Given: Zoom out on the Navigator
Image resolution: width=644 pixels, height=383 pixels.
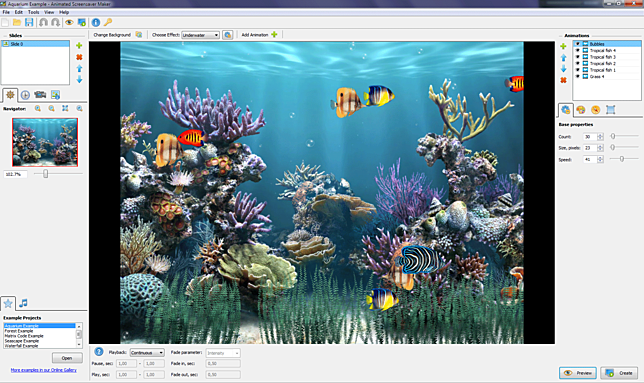Looking at the screenshot, I should (x=51, y=108).
